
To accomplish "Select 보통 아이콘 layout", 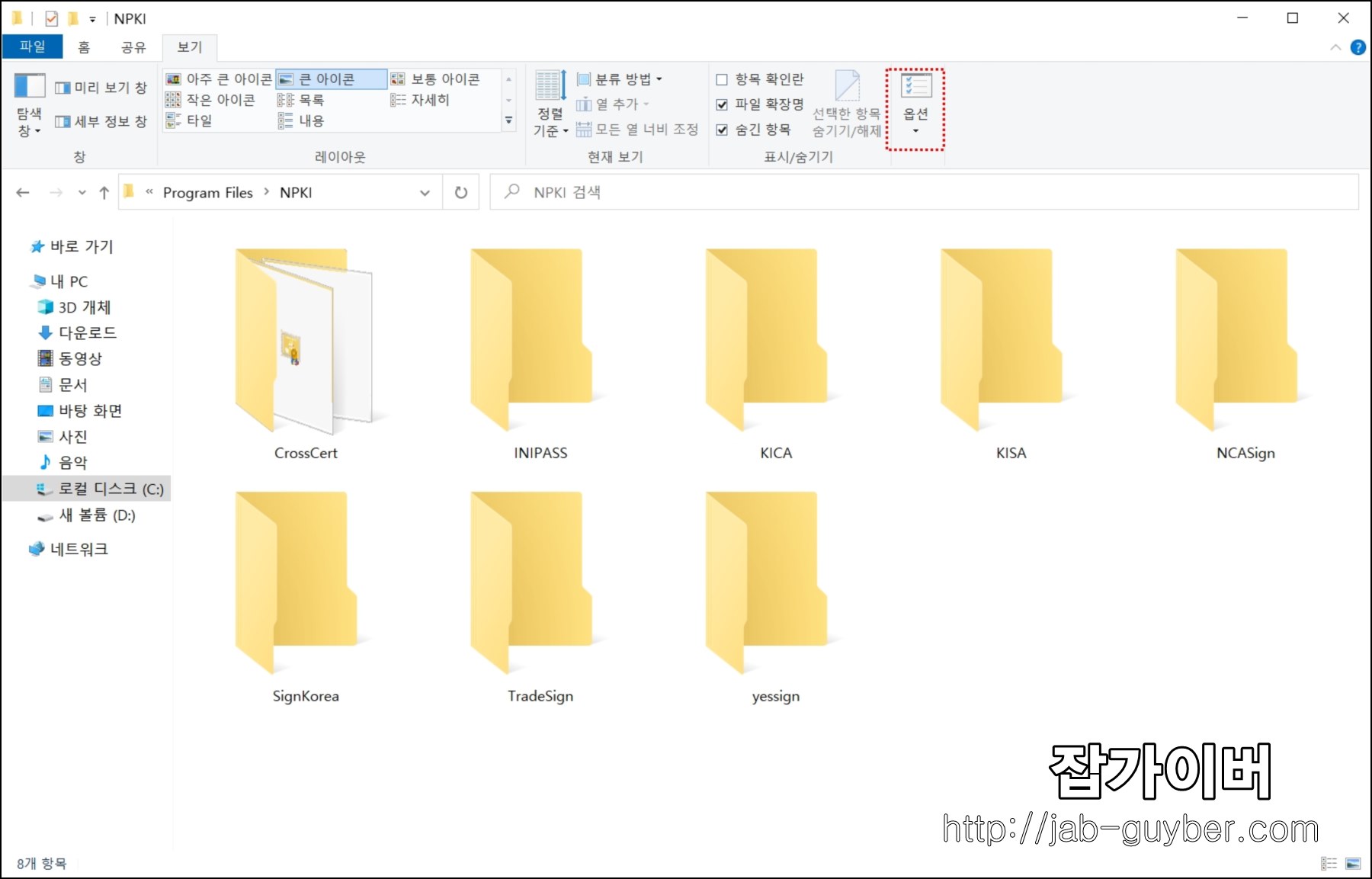I will (x=435, y=79).
